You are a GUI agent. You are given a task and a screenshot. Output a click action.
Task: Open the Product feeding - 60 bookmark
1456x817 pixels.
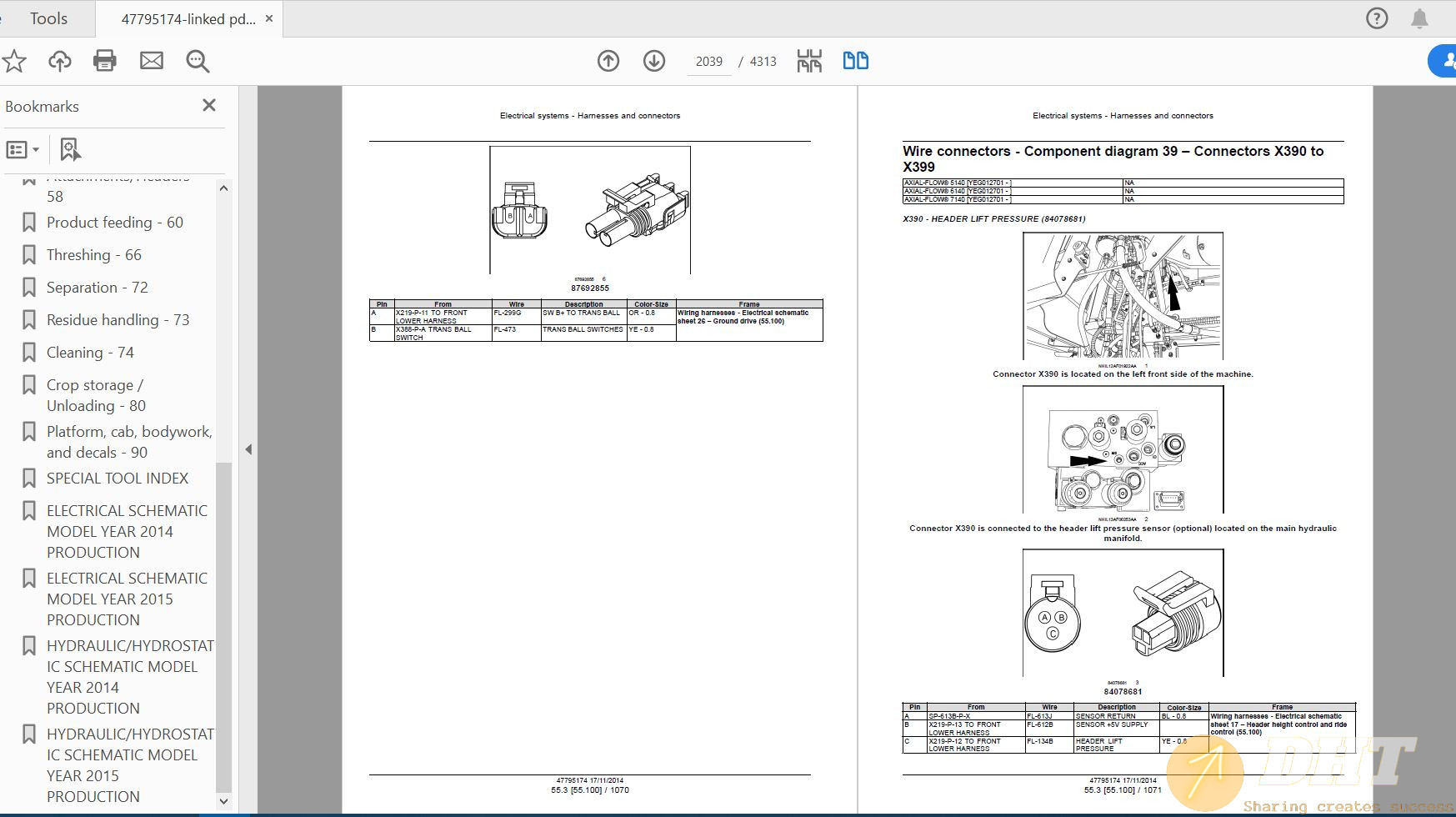(115, 223)
